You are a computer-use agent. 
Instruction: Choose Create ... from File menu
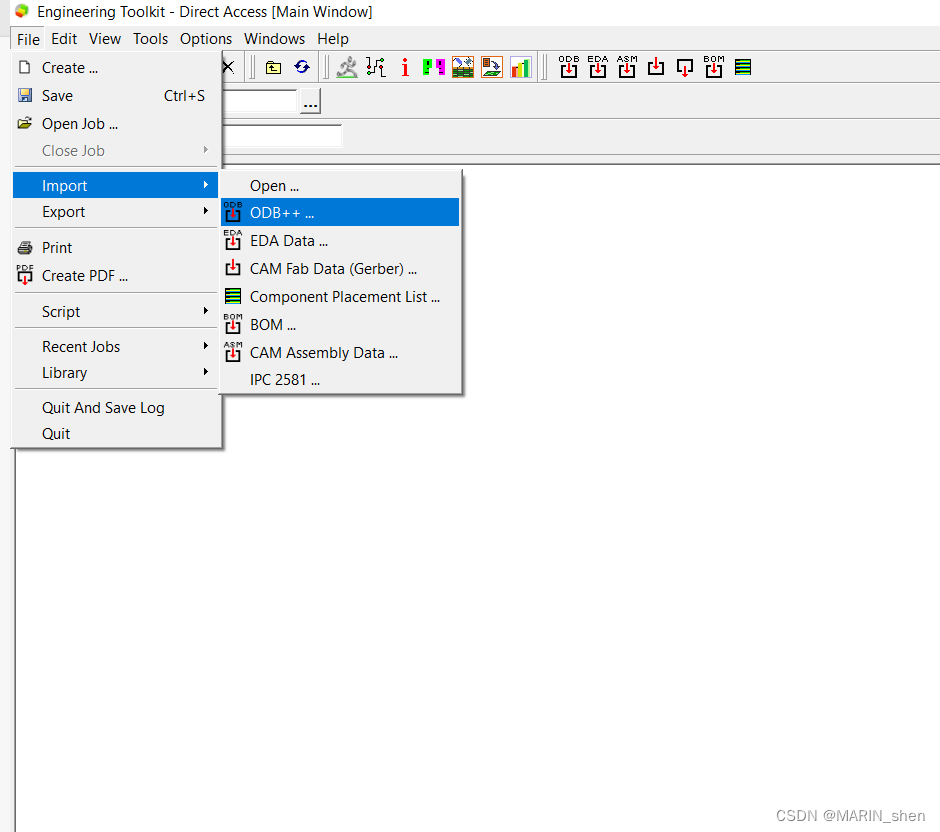117,68
